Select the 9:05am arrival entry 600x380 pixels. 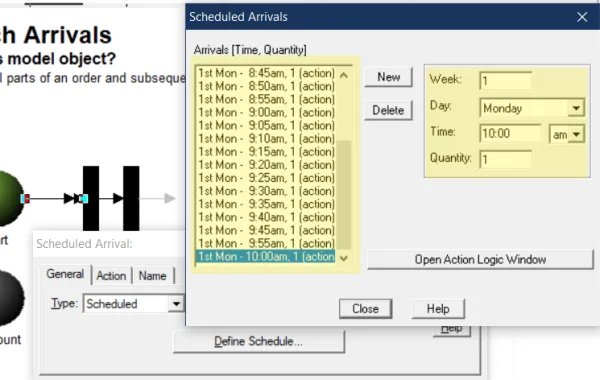(x=266, y=126)
